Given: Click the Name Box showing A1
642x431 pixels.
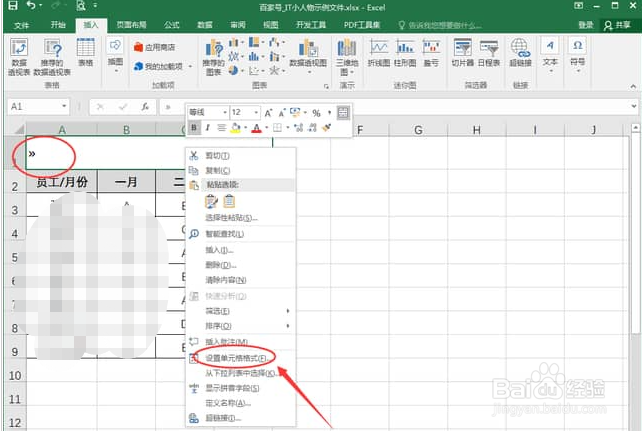Looking at the screenshot, I should point(38,107).
